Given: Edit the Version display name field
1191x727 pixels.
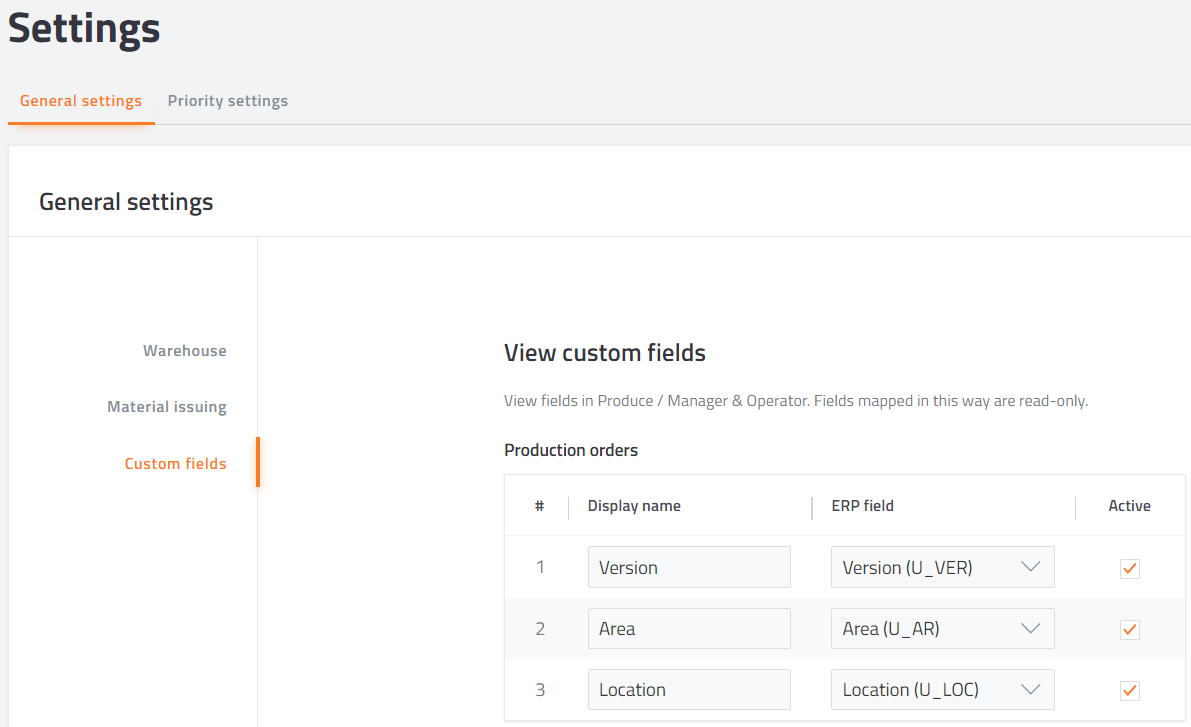Looking at the screenshot, I should (689, 567).
